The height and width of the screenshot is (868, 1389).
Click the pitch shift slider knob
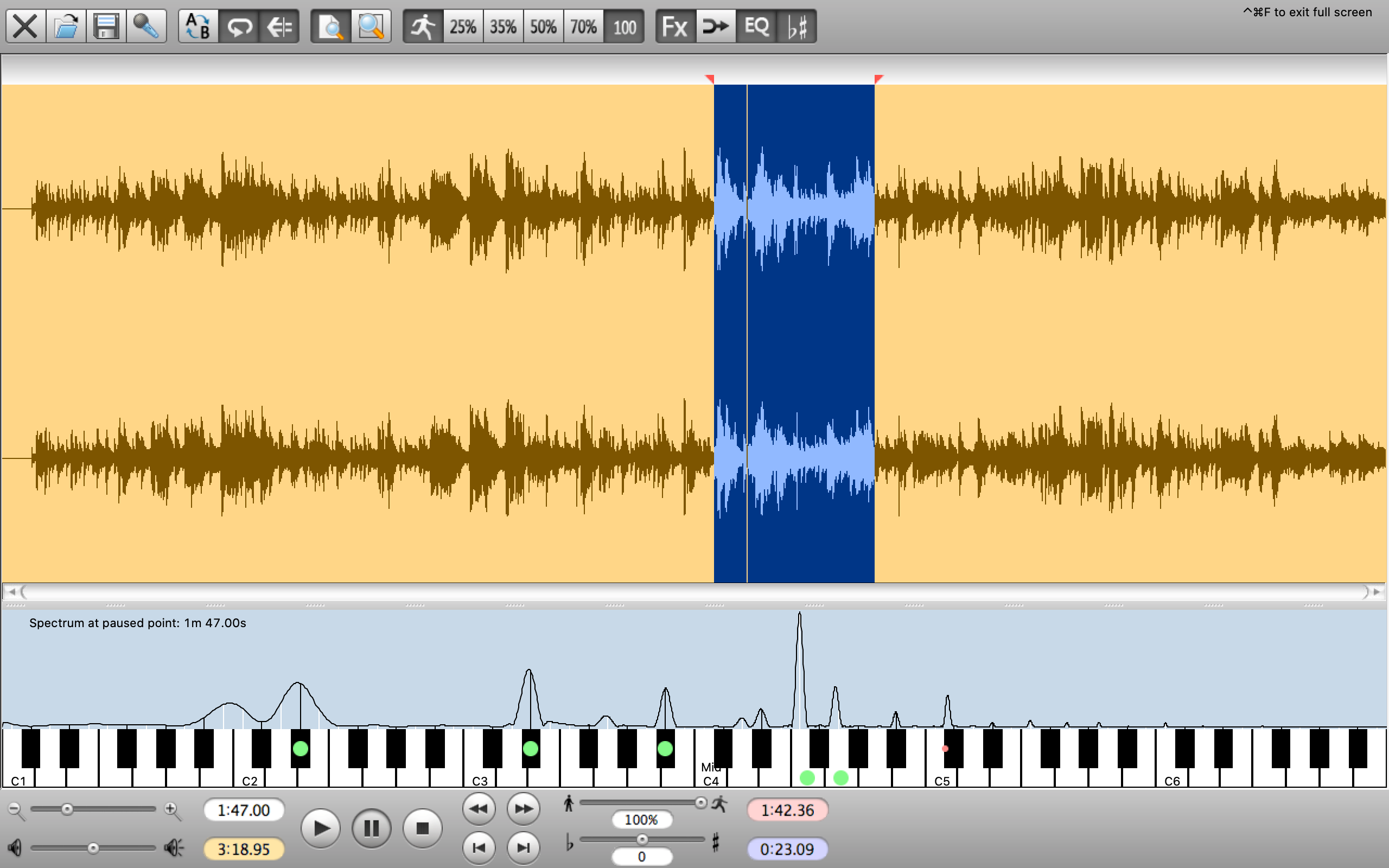pos(642,839)
